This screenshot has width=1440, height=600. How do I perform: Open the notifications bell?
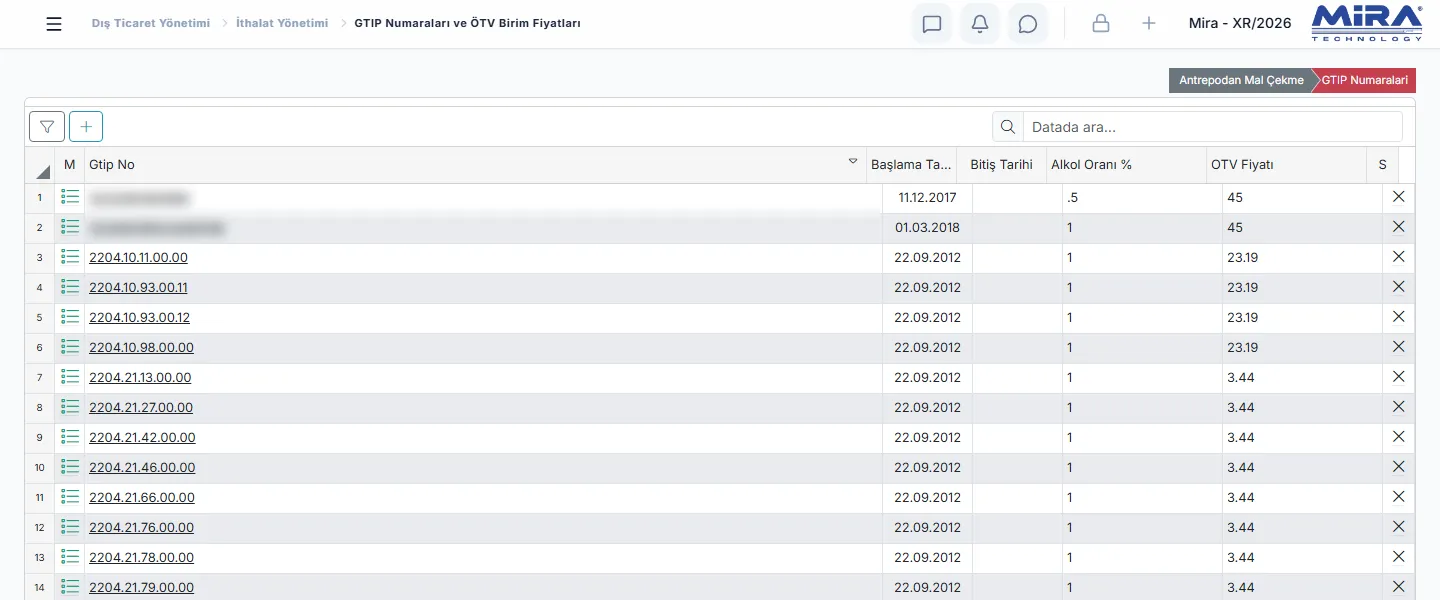(x=980, y=24)
